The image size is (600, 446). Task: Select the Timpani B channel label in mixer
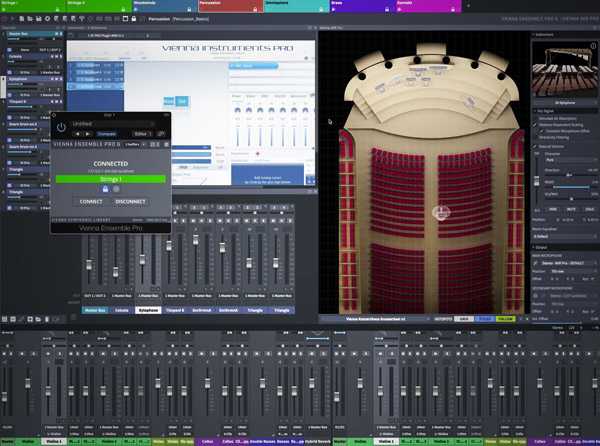(x=175, y=310)
